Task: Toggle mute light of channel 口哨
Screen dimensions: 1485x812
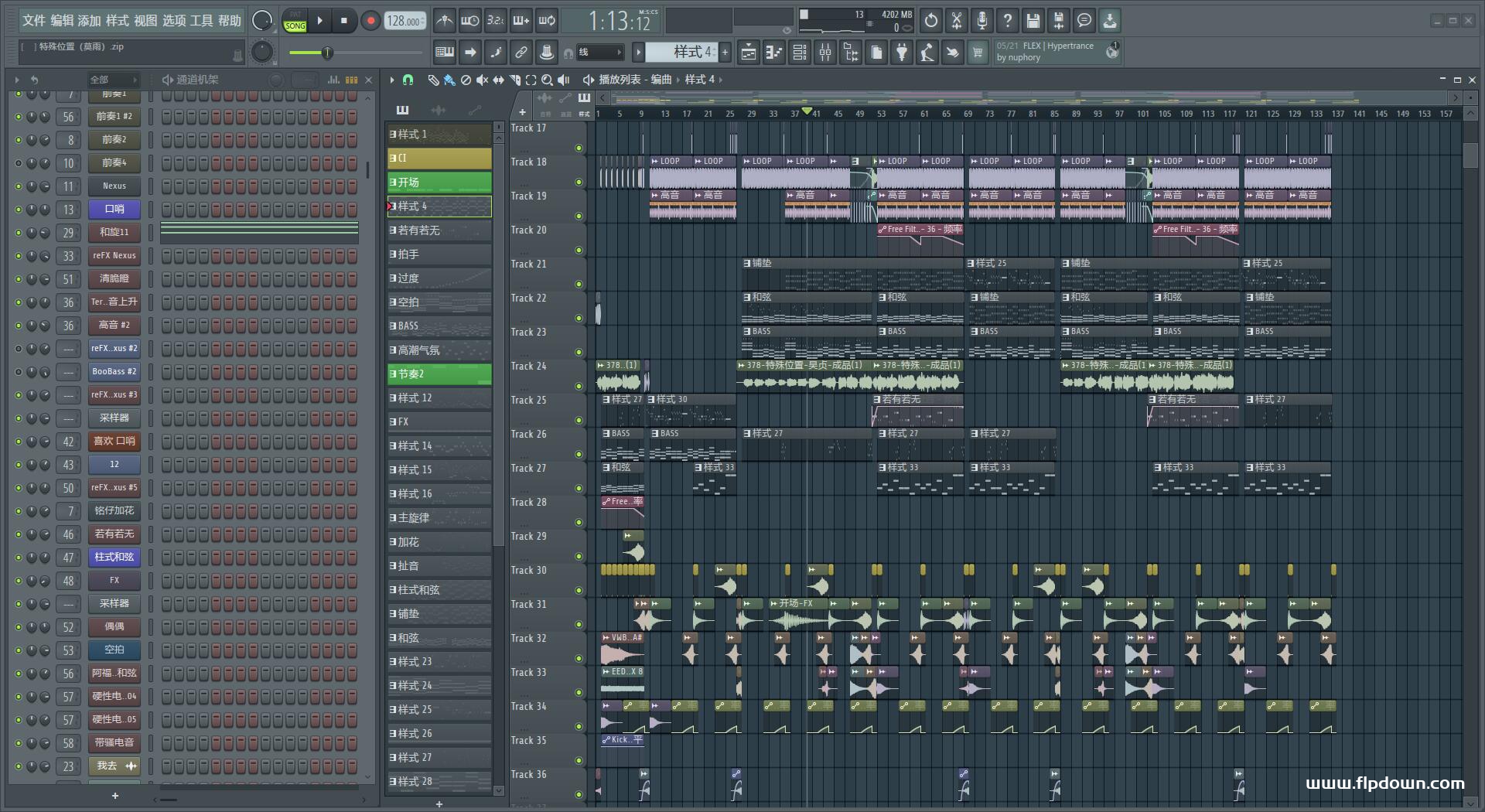Action: (19, 210)
